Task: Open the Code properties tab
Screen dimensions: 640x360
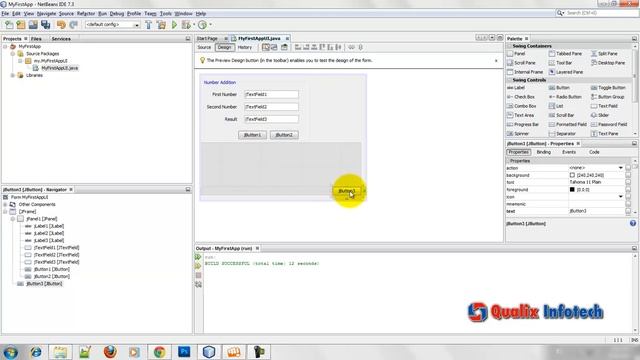Action: [594, 152]
